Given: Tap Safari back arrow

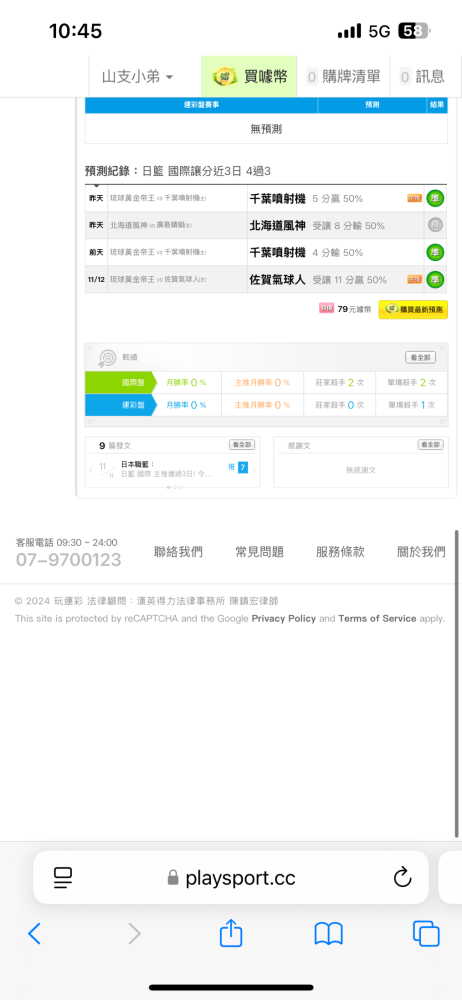Looking at the screenshot, I should coord(34,934).
